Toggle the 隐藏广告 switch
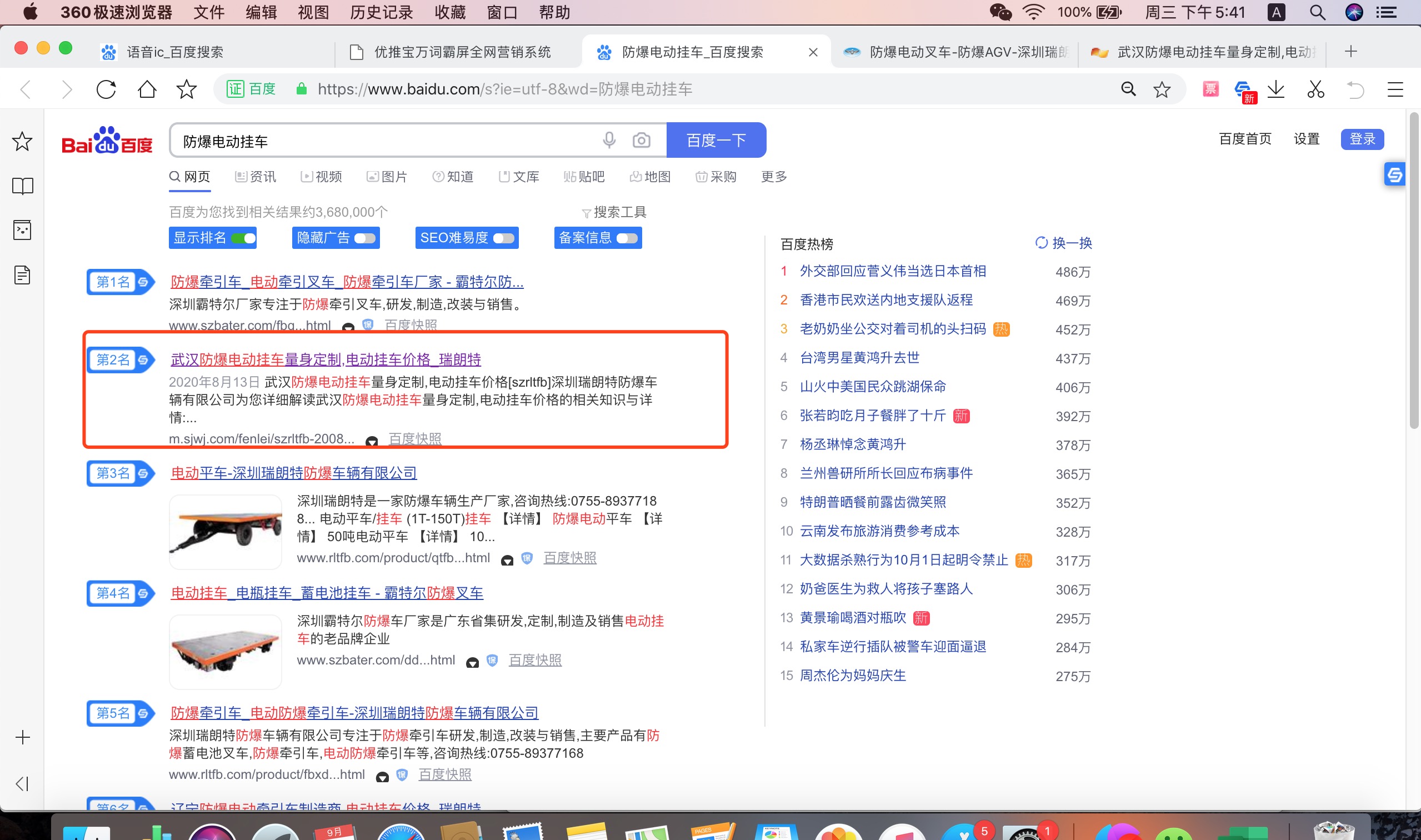This screenshot has width=1421, height=840. [x=365, y=238]
